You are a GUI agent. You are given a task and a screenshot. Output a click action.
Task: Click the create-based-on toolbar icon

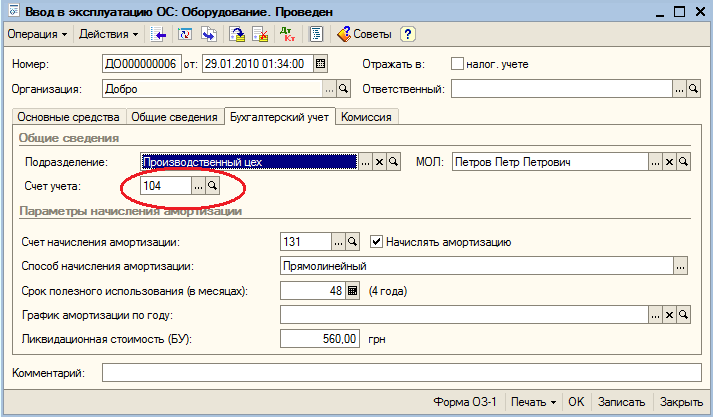209,35
